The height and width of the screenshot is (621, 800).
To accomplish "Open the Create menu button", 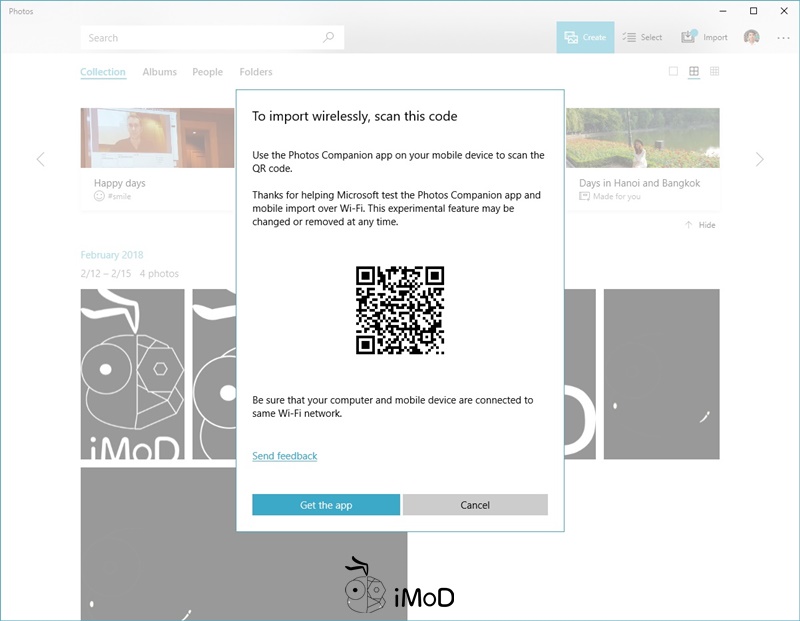I will pos(585,37).
